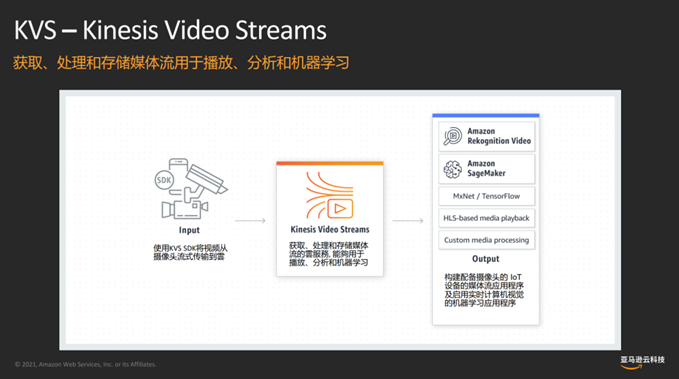This screenshot has width=679, height=379.
Task: Click the Input heading text
Action: [189, 230]
